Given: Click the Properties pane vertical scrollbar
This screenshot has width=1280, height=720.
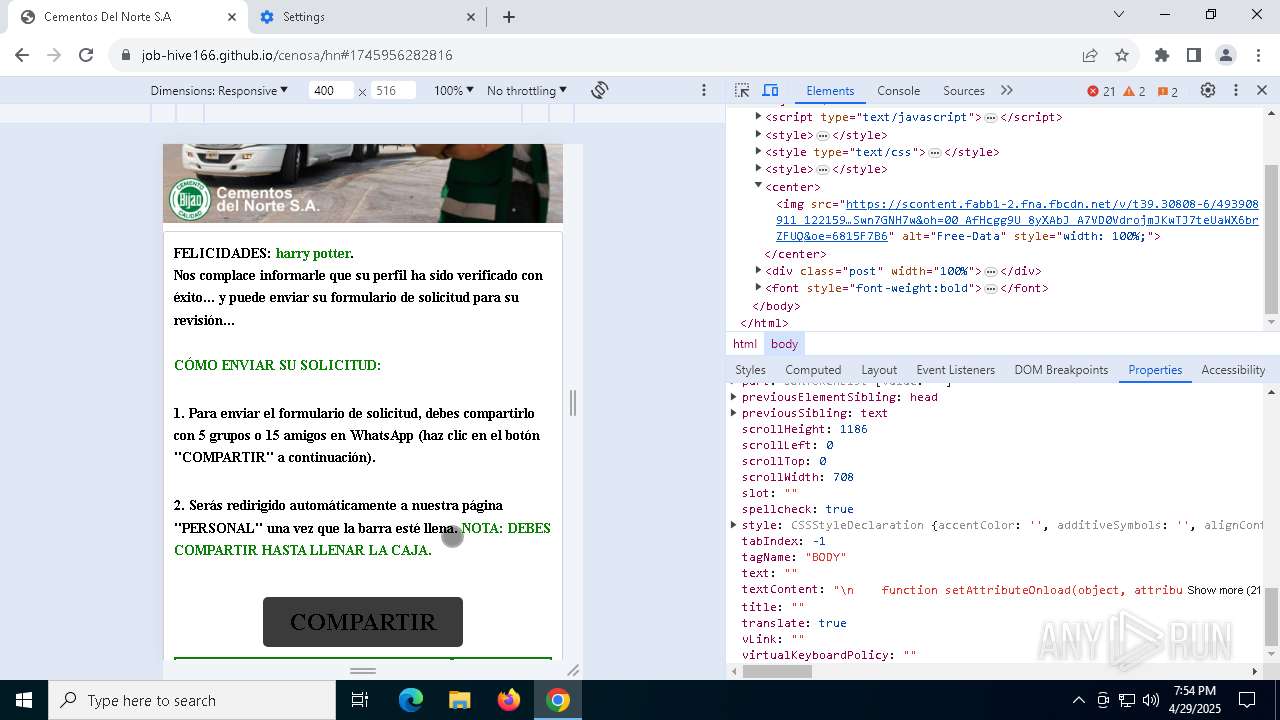Looking at the screenshot, I should click(x=1272, y=618).
